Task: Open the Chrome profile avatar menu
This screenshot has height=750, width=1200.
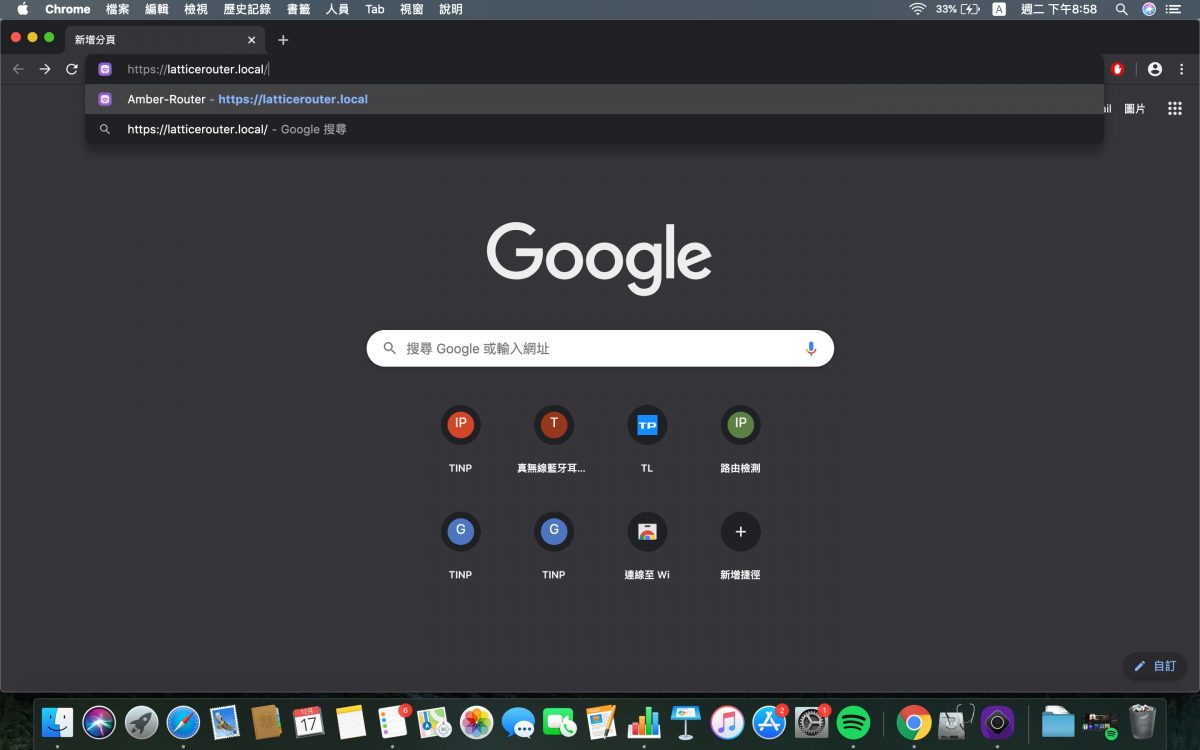Action: 1155,69
